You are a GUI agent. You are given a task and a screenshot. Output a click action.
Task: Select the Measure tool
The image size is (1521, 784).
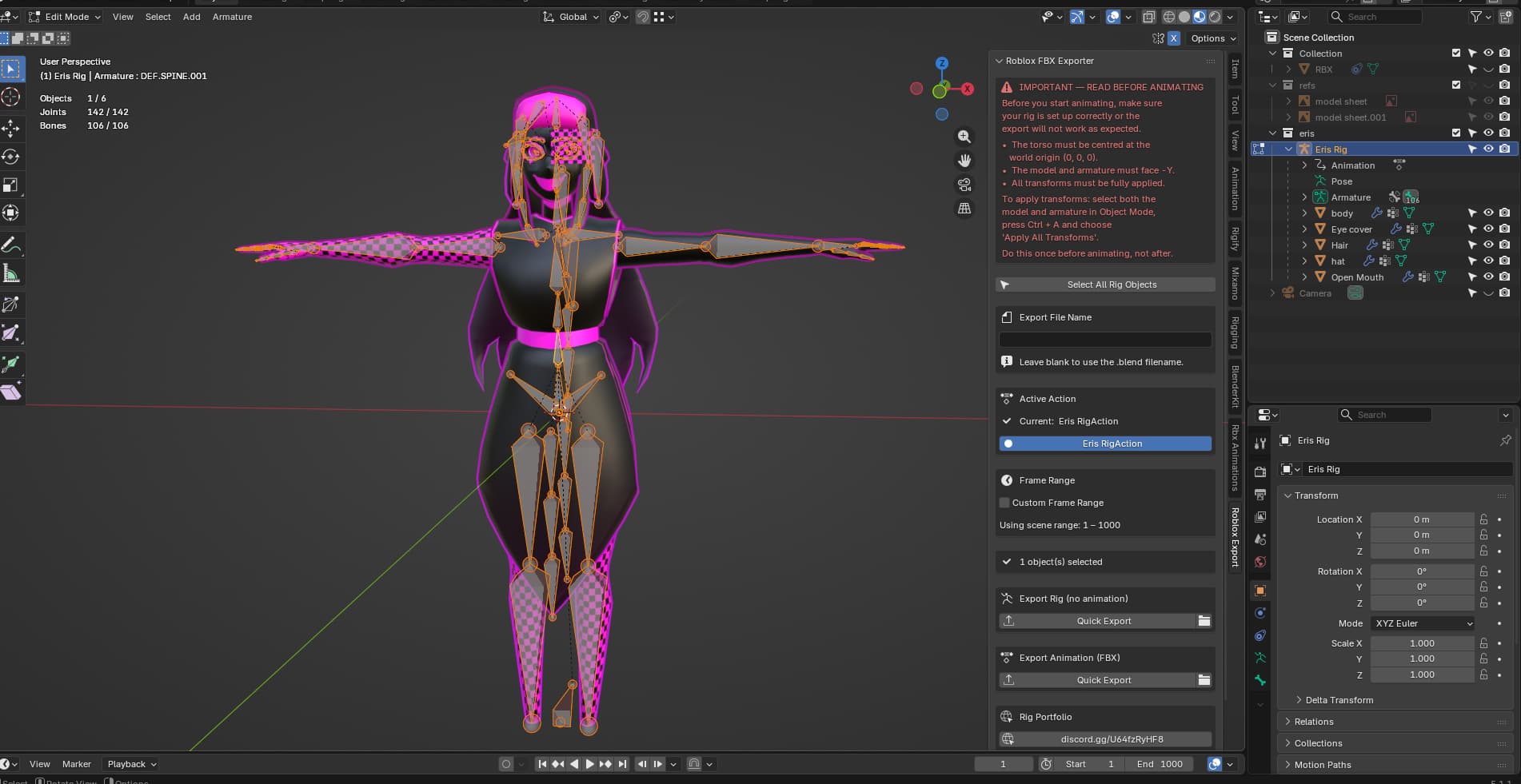pyautogui.click(x=11, y=274)
